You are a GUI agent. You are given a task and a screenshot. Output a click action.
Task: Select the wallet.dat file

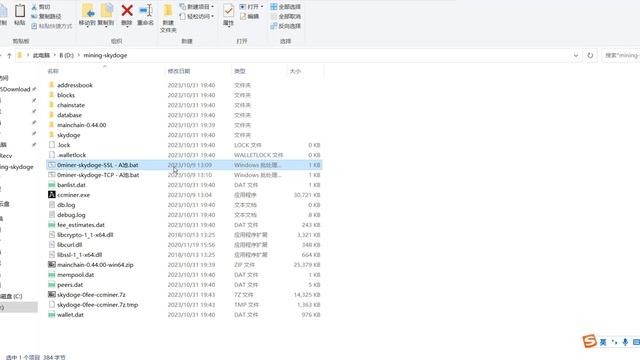pyautogui.click(x=184, y=315)
